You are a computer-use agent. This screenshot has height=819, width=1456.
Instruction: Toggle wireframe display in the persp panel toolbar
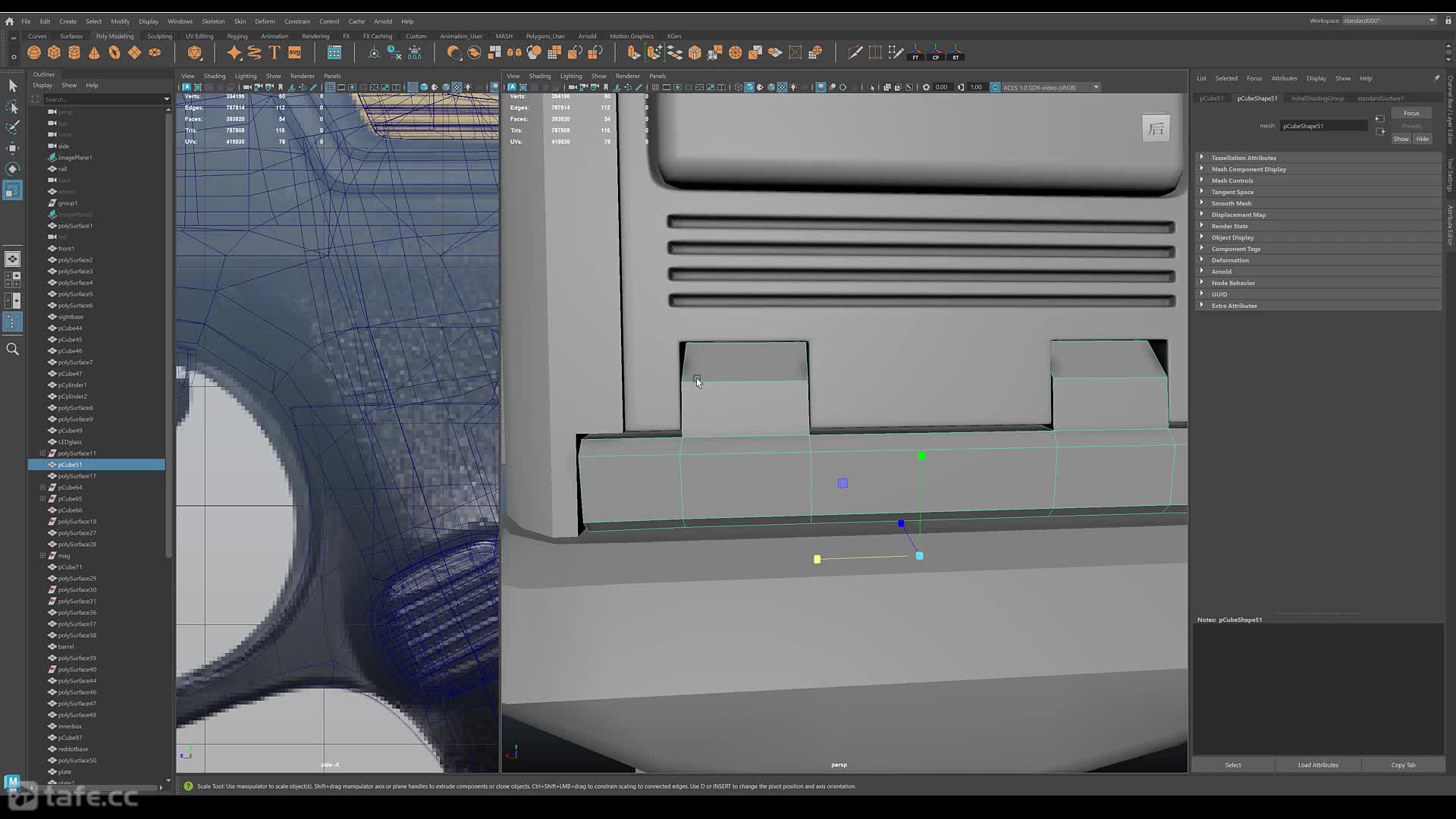[x=738, y=87]
